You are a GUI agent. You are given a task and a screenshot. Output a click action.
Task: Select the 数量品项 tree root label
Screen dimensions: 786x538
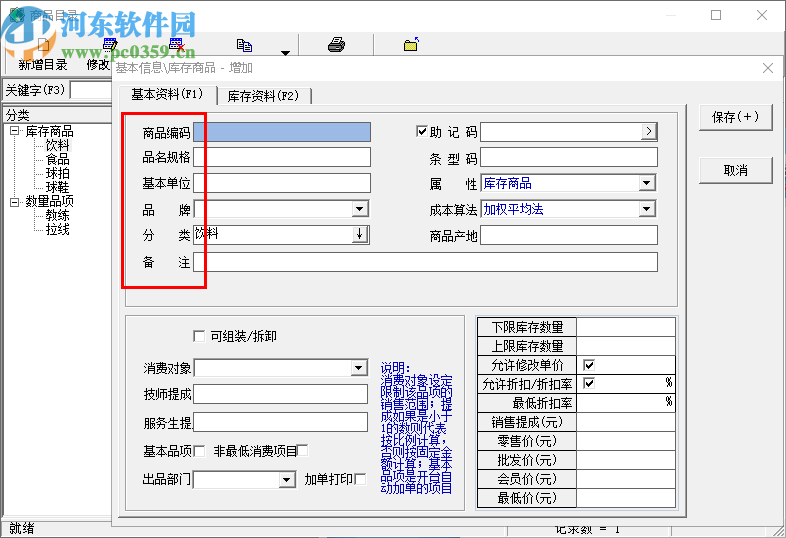(50, 202)
